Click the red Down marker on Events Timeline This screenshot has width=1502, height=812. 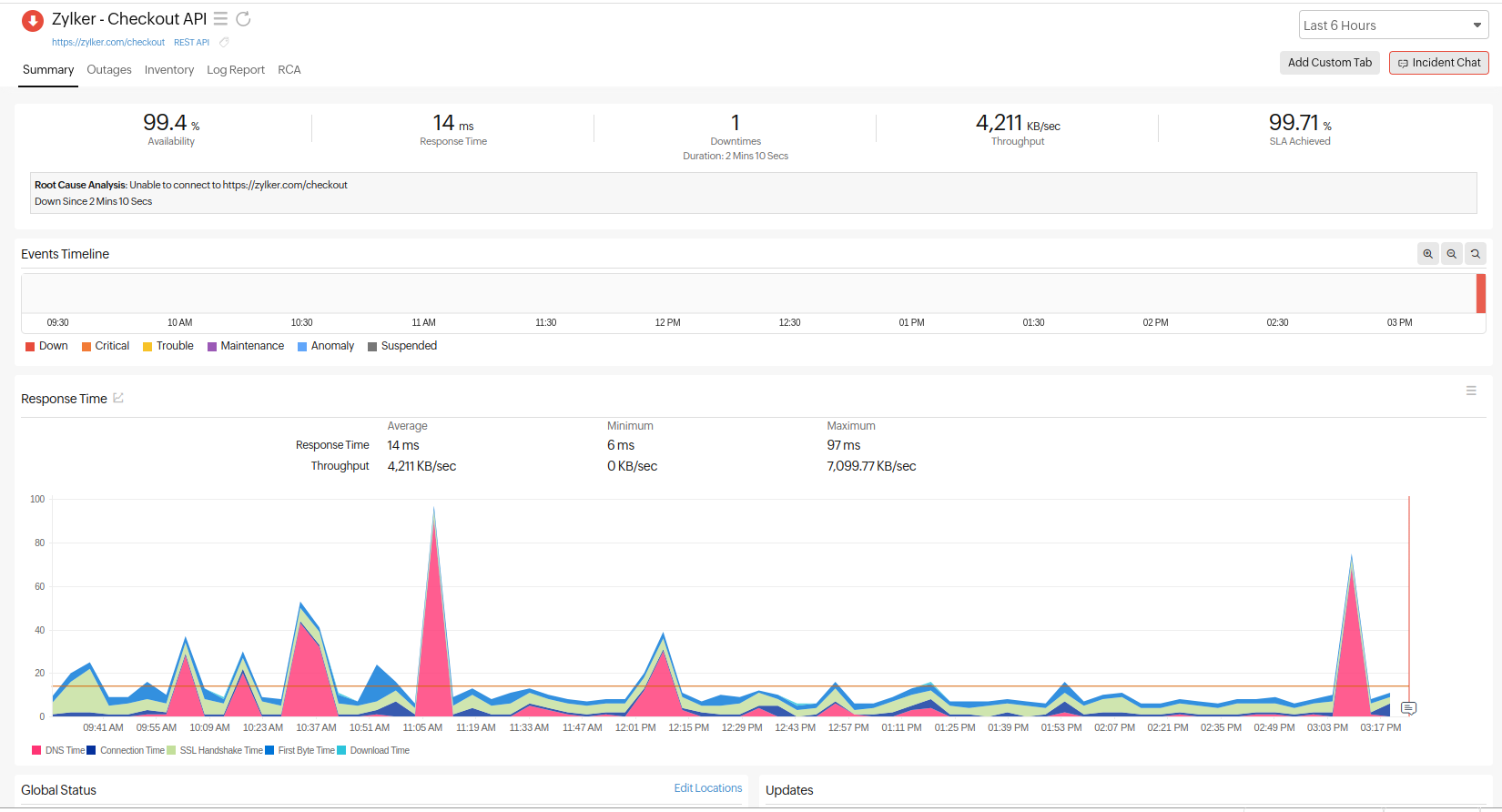click(1481, 293)
